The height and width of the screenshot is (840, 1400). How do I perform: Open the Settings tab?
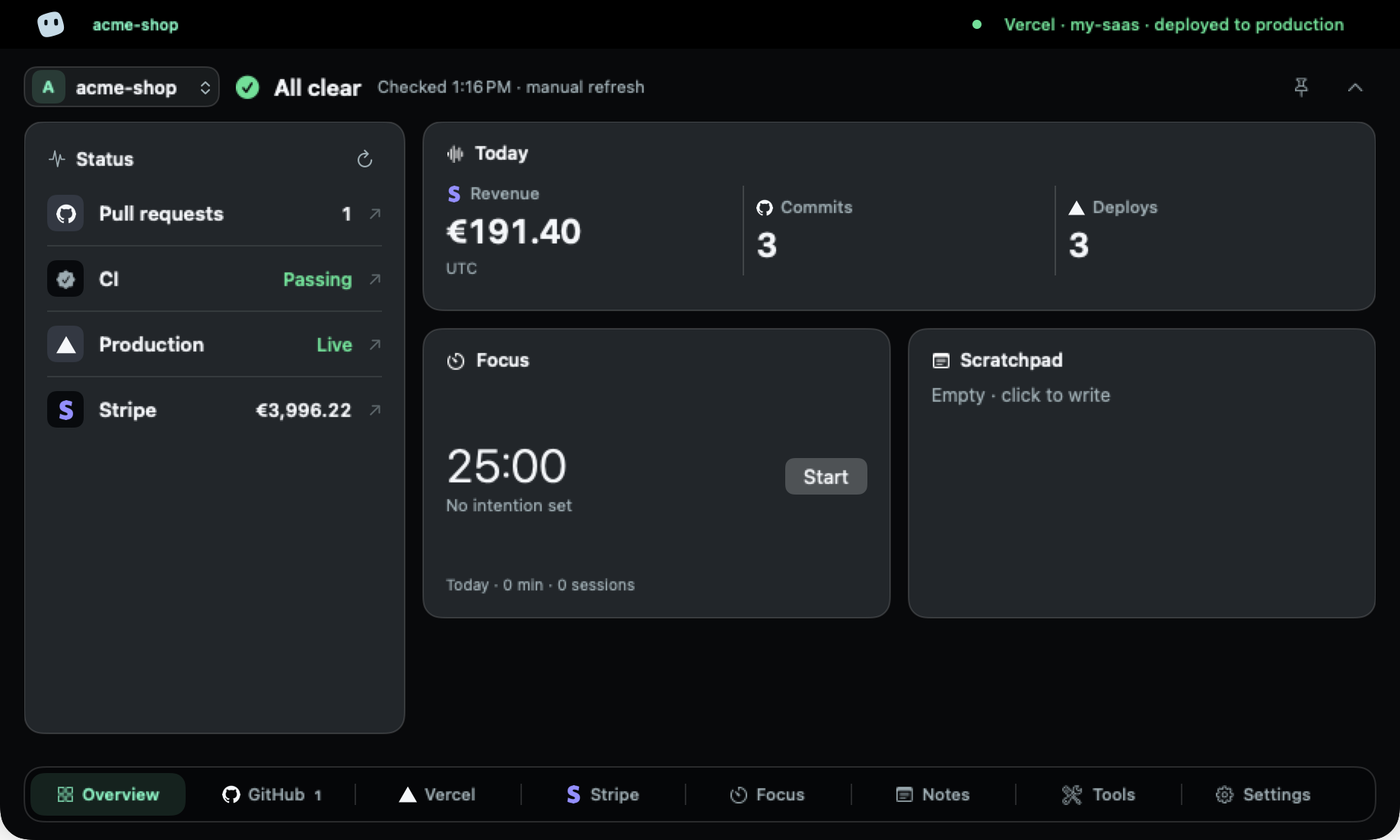click(x=1263, y=794)
